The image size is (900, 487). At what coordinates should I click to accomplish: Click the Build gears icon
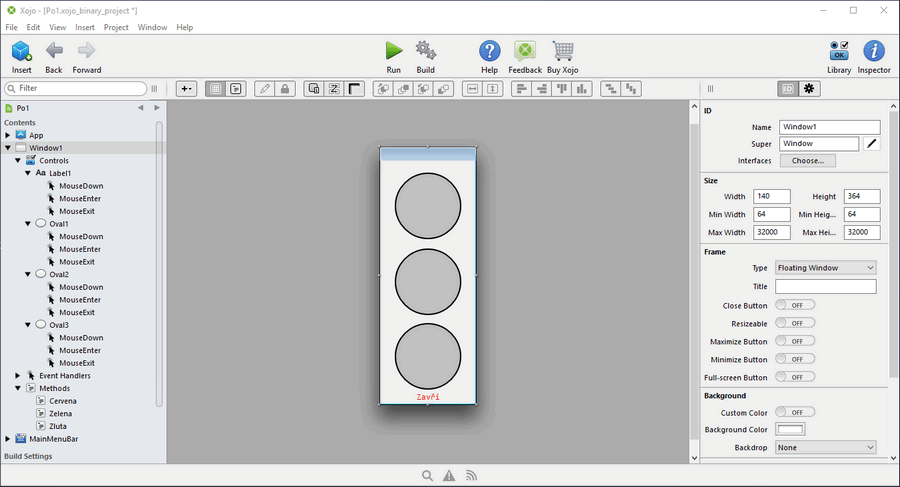[x=426, y=51]
